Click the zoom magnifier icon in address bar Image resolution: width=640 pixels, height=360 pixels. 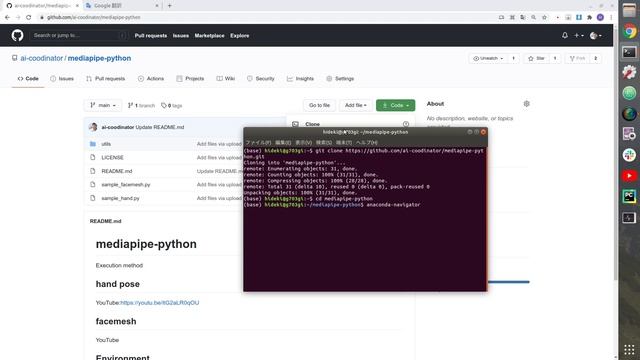point(533,17)
